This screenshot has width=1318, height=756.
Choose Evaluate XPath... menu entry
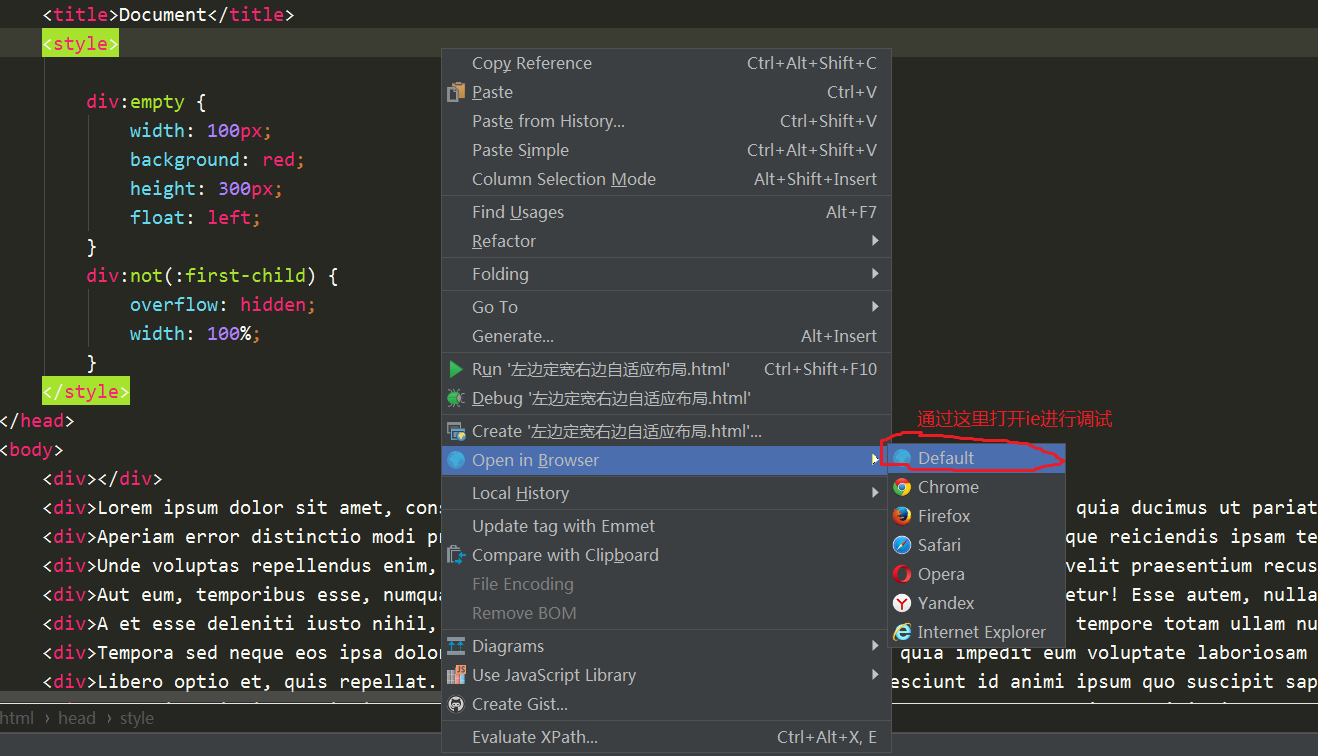click(x=666, y=737)
